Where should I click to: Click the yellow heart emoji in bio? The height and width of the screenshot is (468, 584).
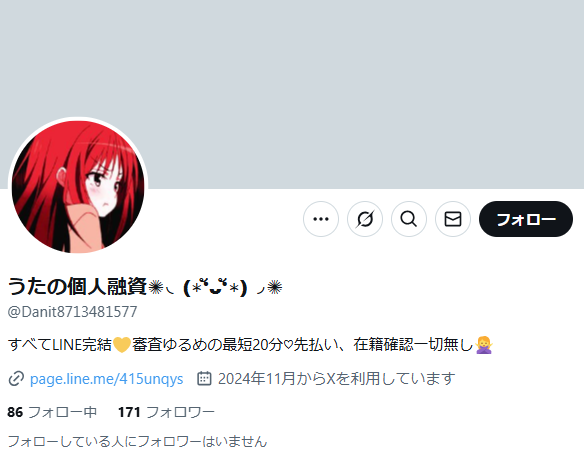pos(121,344)
